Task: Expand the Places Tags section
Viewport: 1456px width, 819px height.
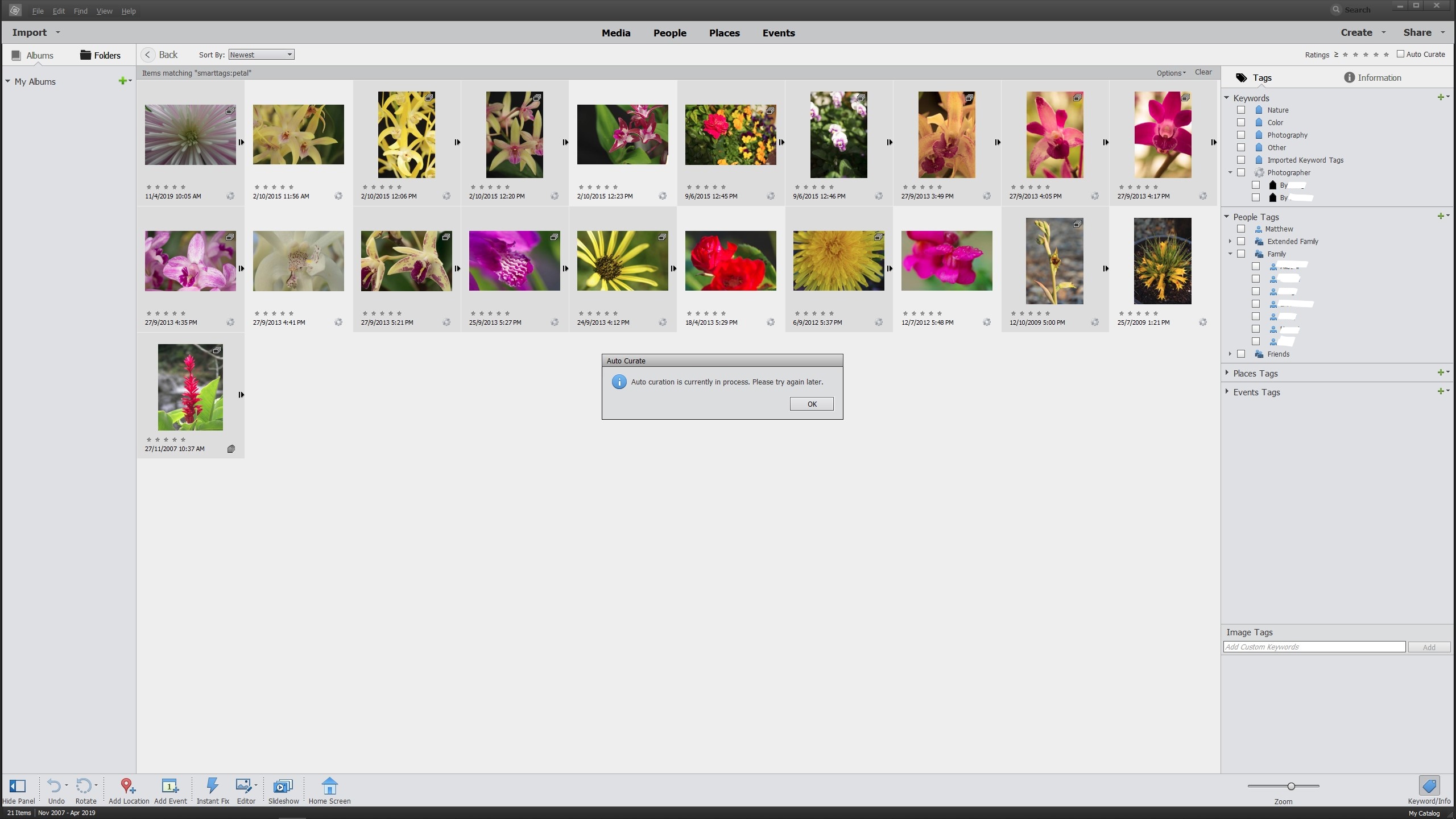Action: [x=1227, y=373]
